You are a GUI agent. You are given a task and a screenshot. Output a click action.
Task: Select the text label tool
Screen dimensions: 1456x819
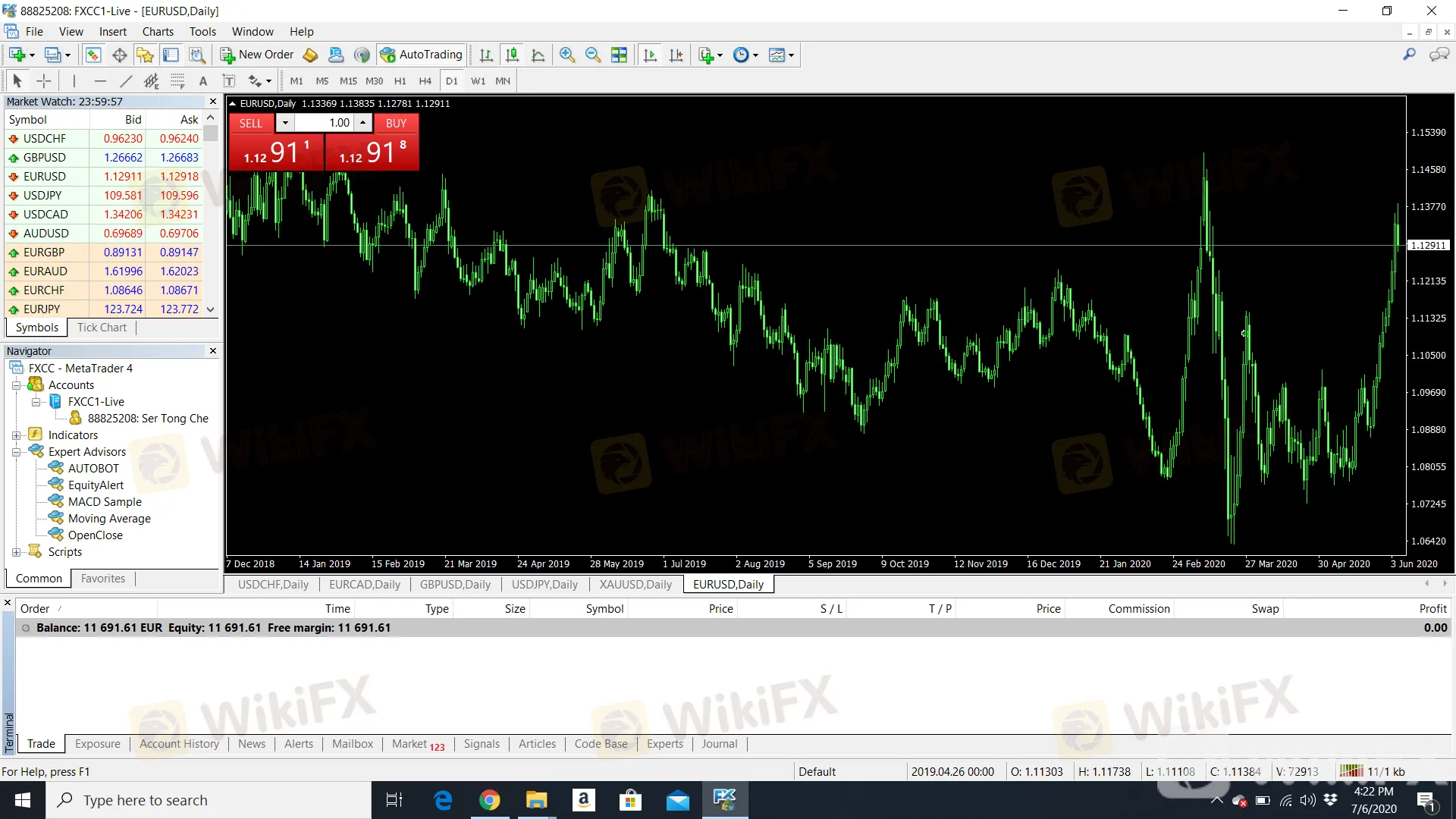(x=202, y=81)
